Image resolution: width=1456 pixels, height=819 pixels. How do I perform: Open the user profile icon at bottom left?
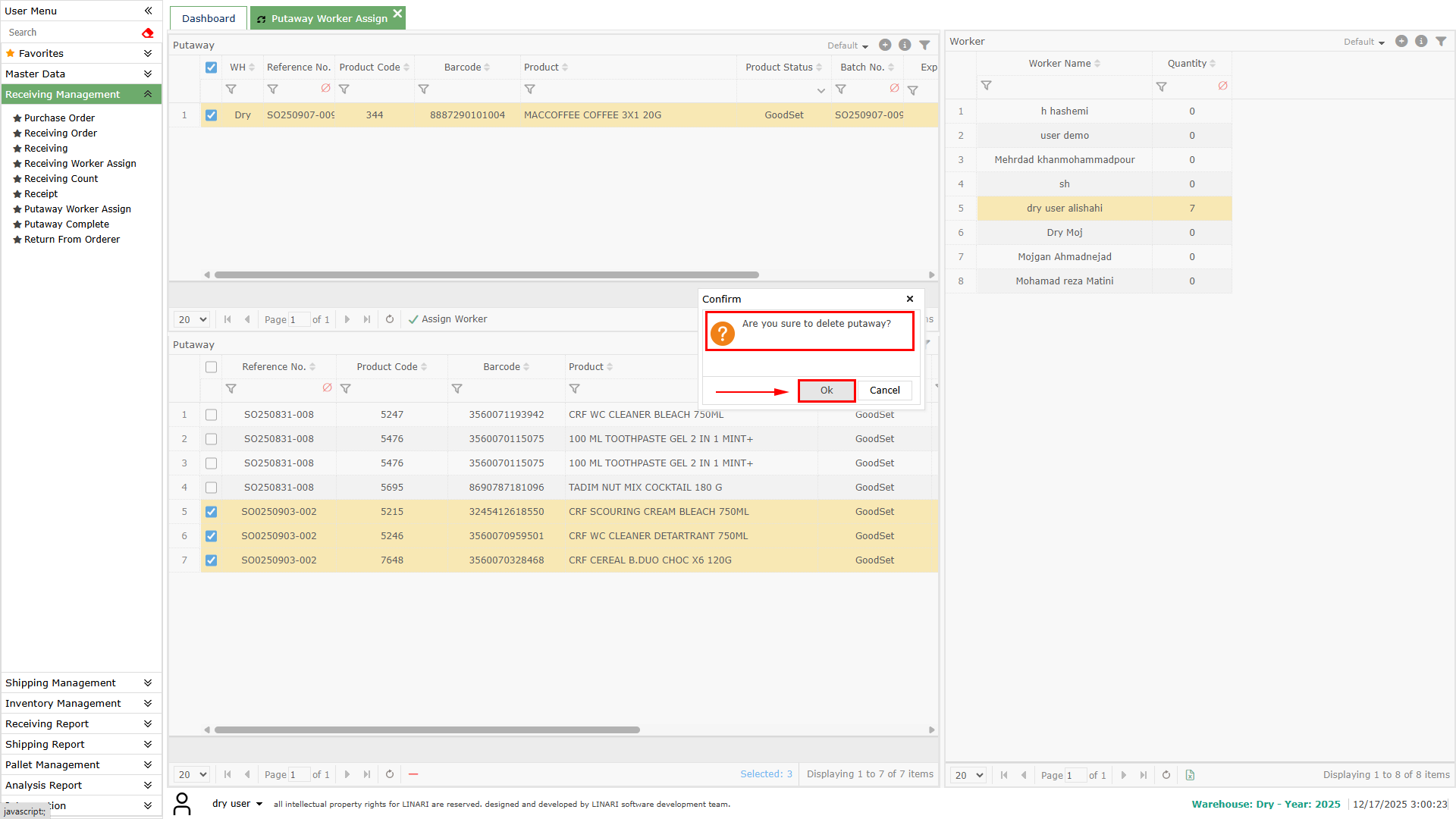point(182,804)
